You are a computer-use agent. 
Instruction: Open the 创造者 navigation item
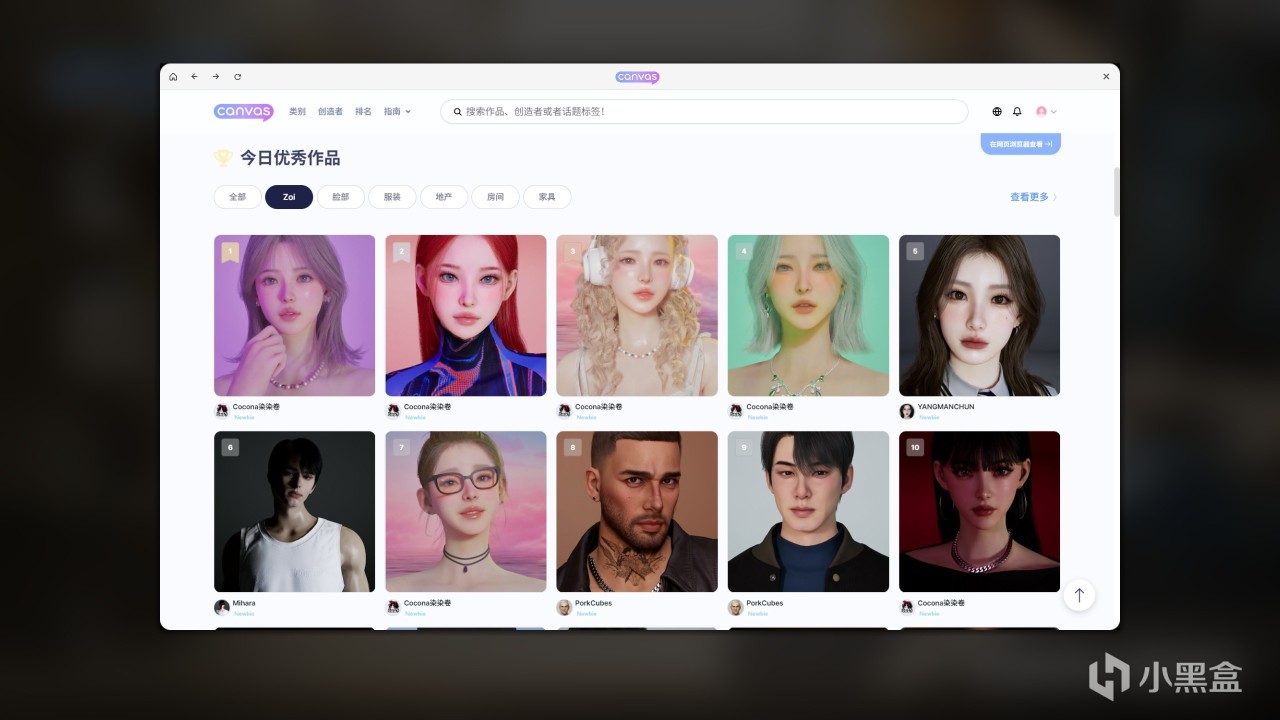(x=330, y=112)
